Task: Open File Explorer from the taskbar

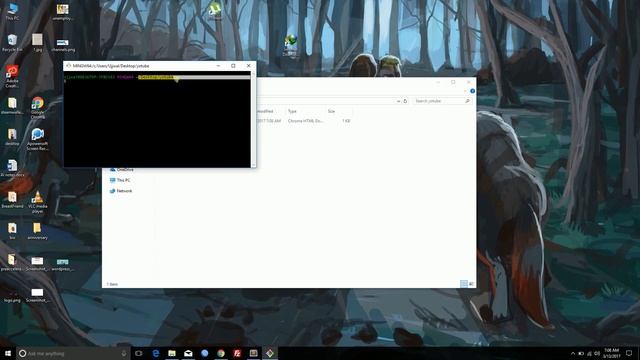Action: (x=172, y=353)
